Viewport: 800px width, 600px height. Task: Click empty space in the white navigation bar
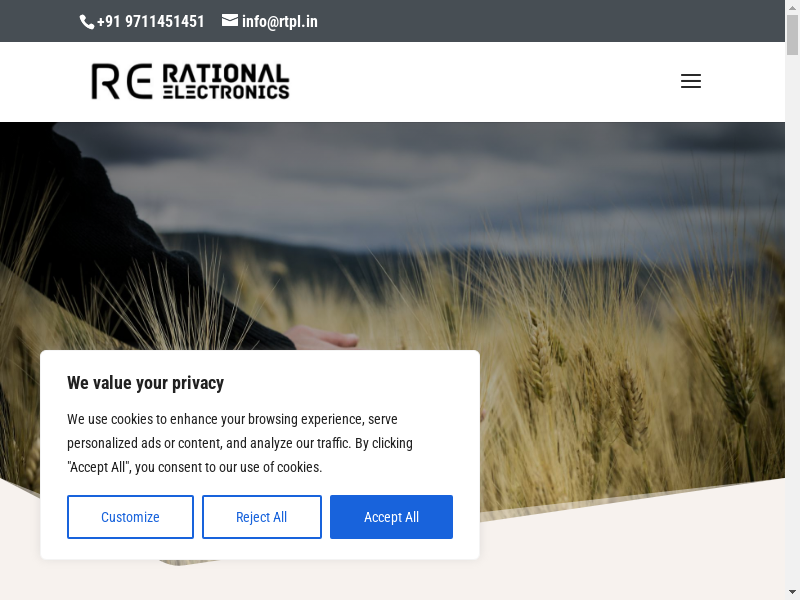480,82
